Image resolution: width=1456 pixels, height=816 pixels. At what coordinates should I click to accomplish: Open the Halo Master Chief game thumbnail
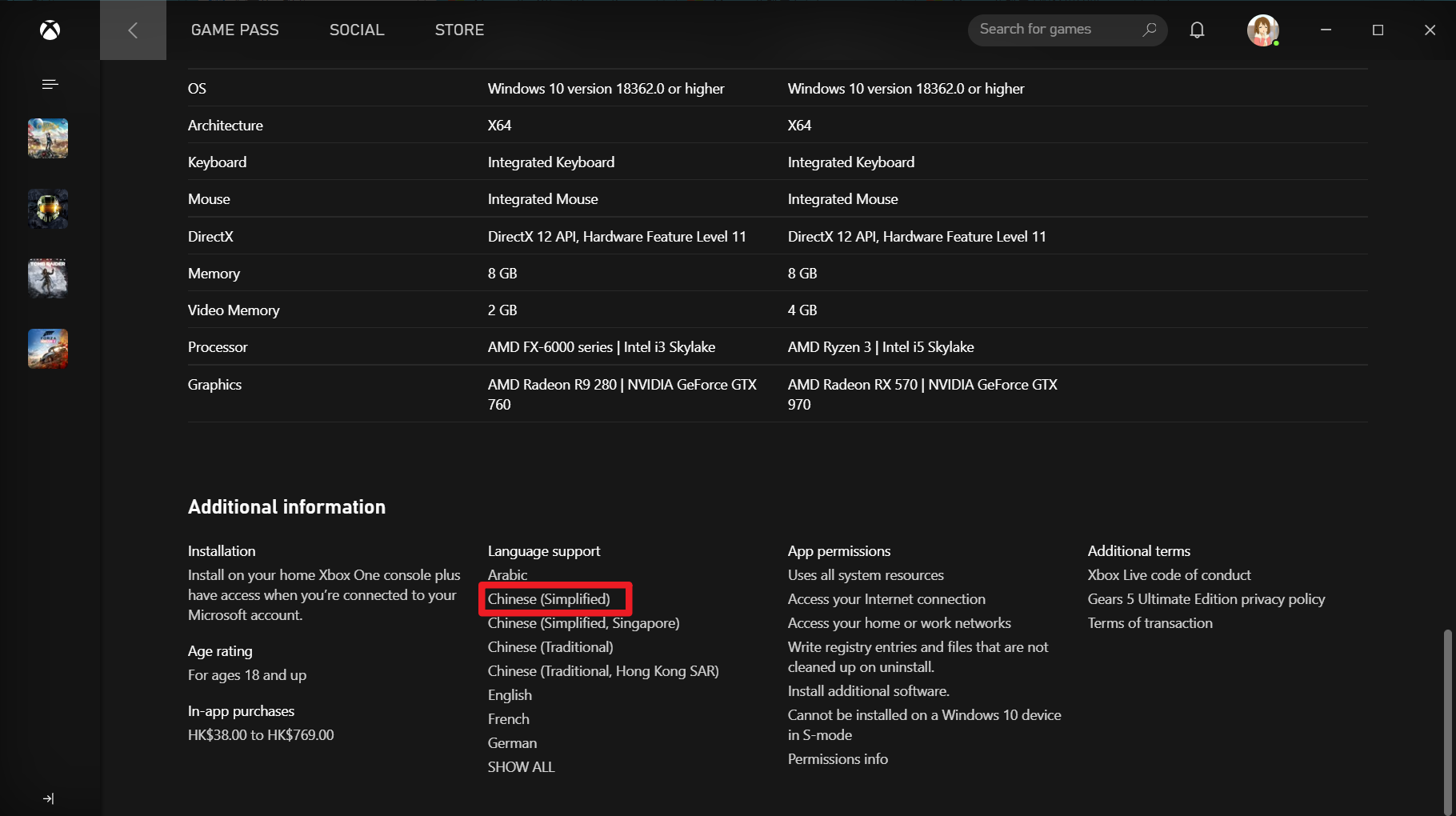[48, 209]
